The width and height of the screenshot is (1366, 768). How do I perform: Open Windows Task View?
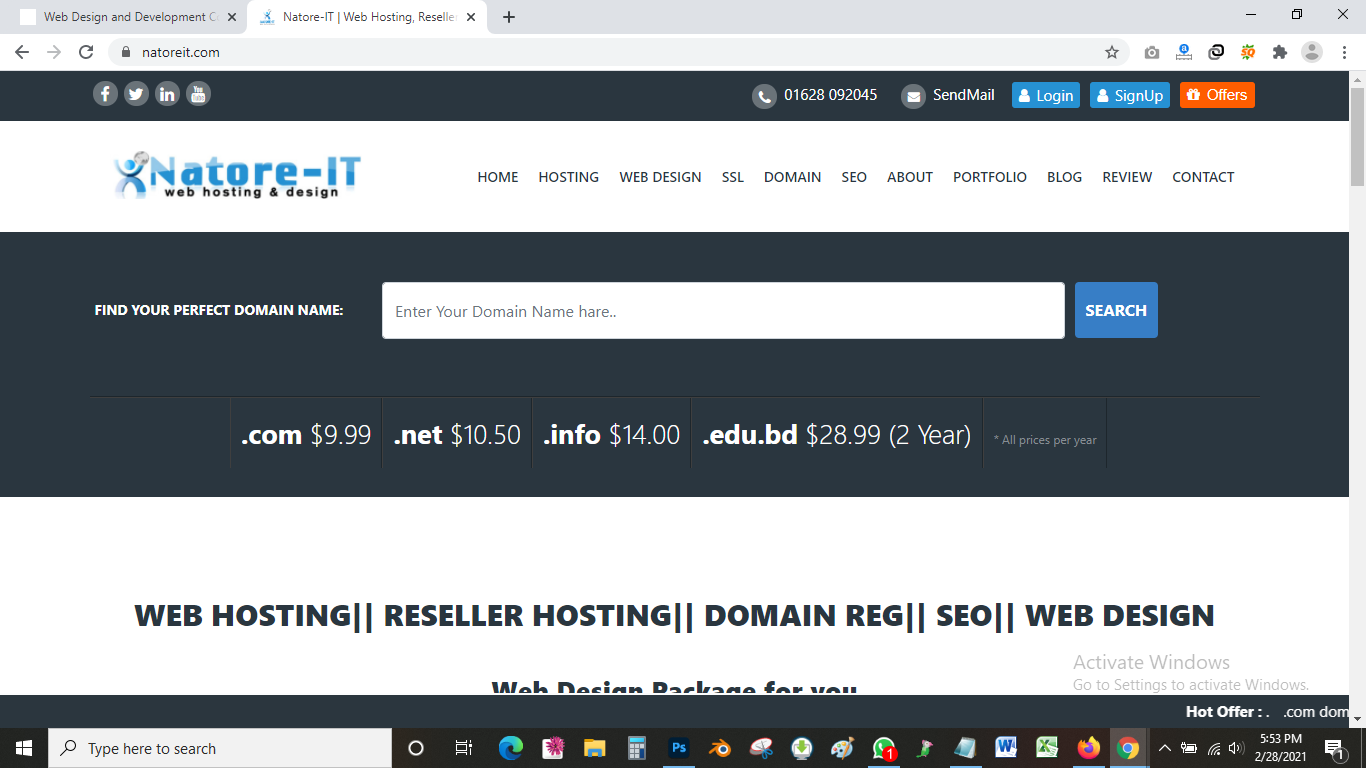[463, 748]
